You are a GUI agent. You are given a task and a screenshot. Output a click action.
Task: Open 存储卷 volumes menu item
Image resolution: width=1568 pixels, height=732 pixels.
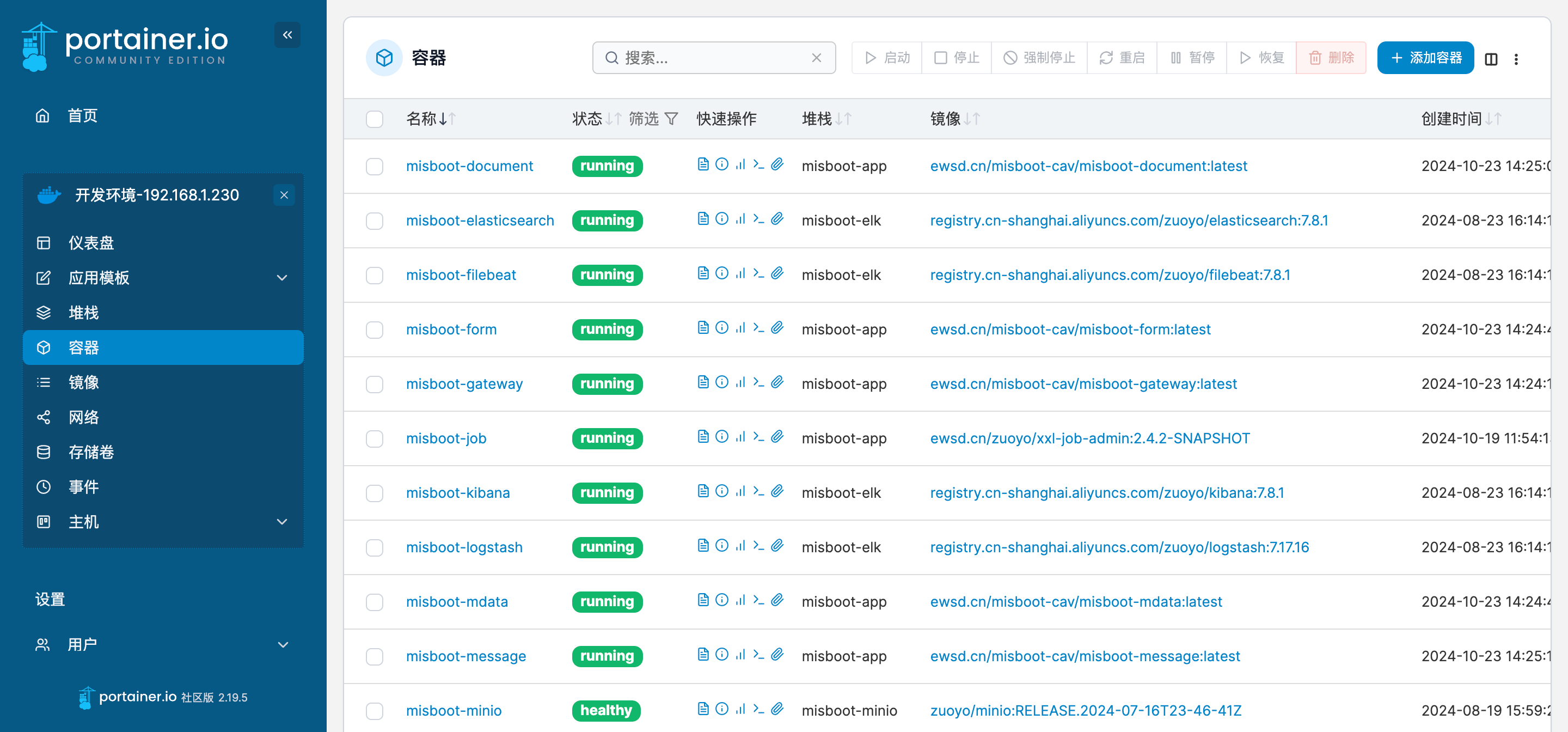[163, 453]
